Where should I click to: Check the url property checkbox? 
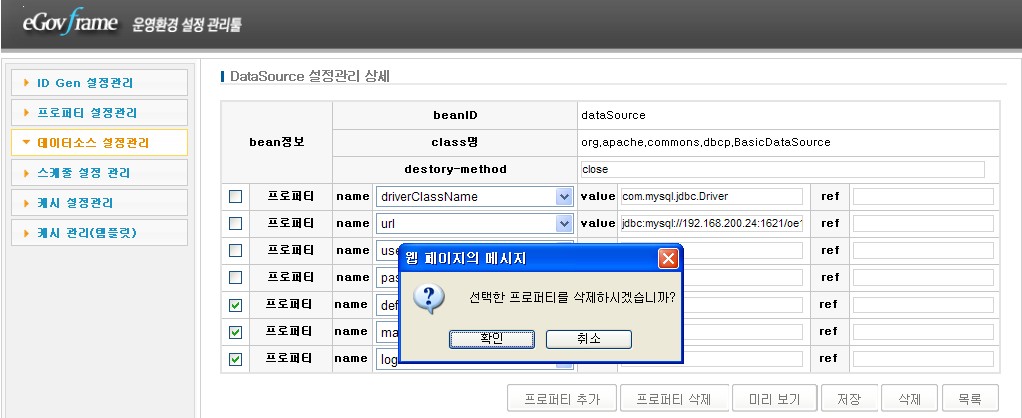point(236,224)
